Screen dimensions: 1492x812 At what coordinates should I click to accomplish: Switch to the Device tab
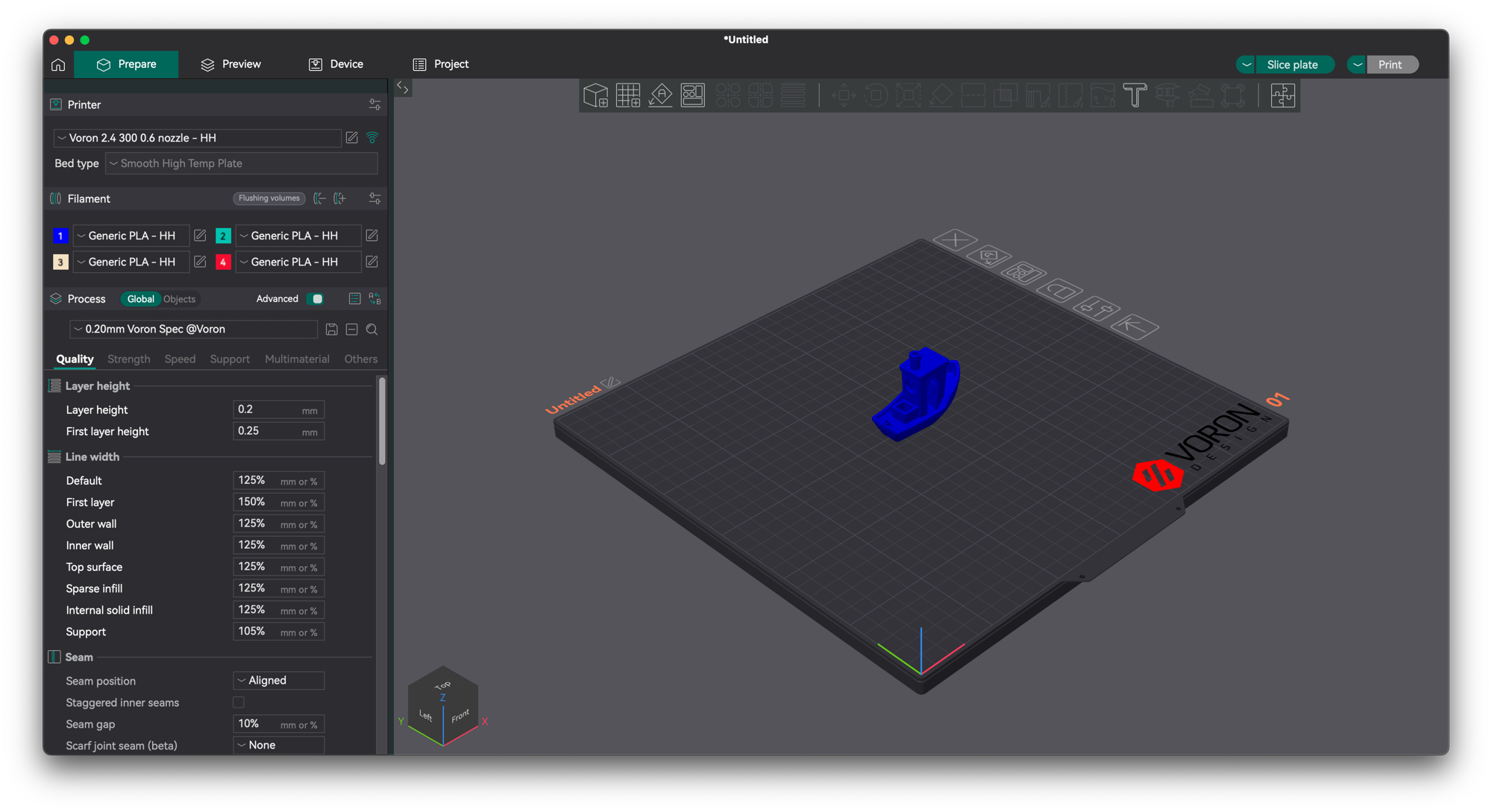click(336, 65)
